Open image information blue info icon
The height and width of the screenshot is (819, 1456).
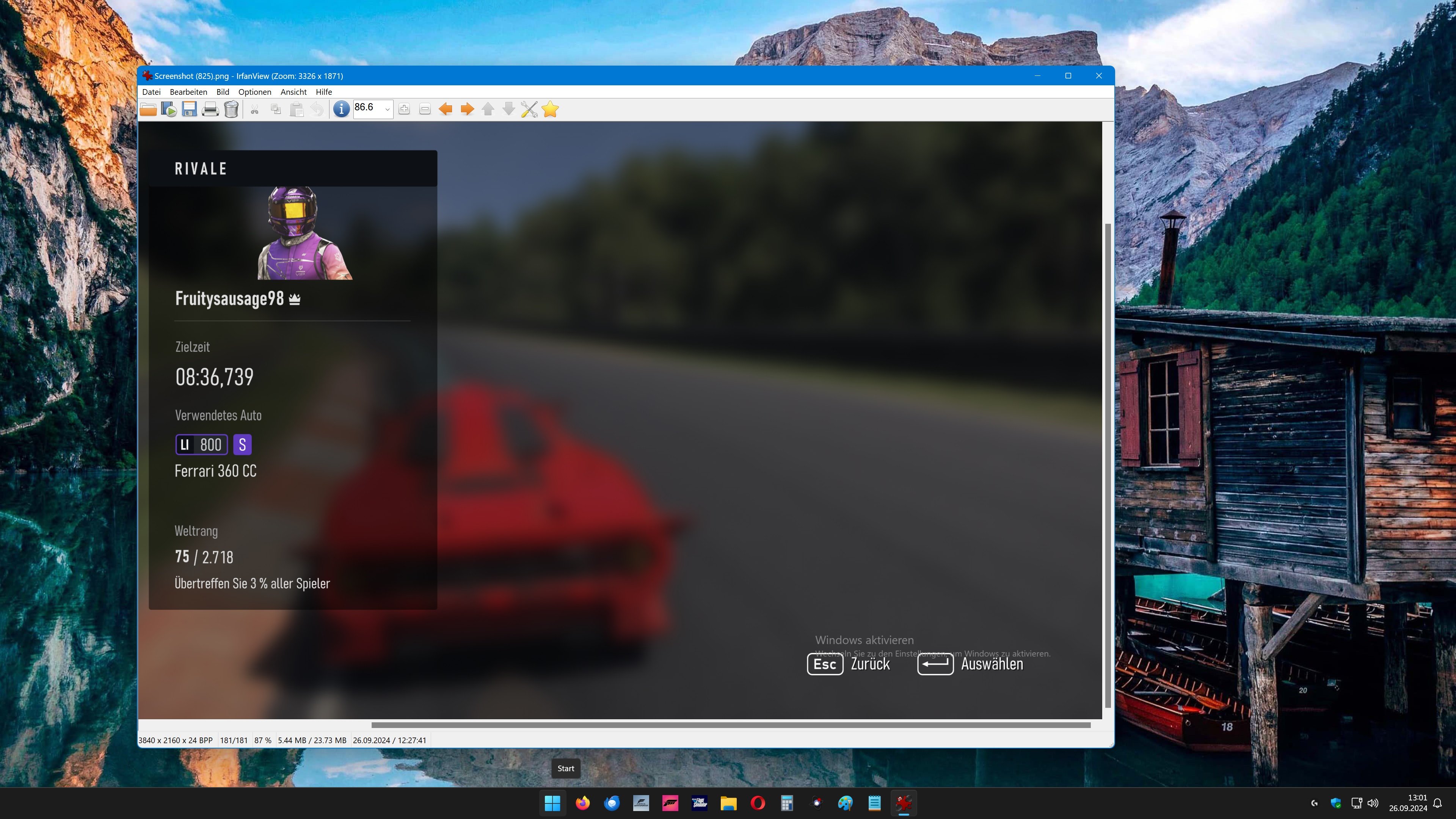pos(341,109)
